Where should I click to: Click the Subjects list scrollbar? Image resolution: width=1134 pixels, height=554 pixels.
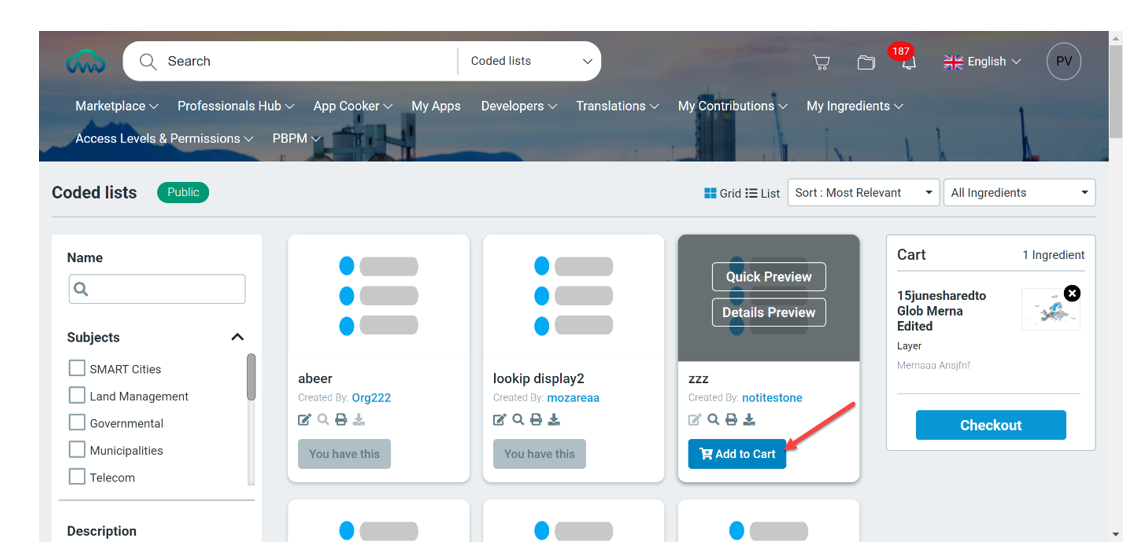tap(251, 377)
